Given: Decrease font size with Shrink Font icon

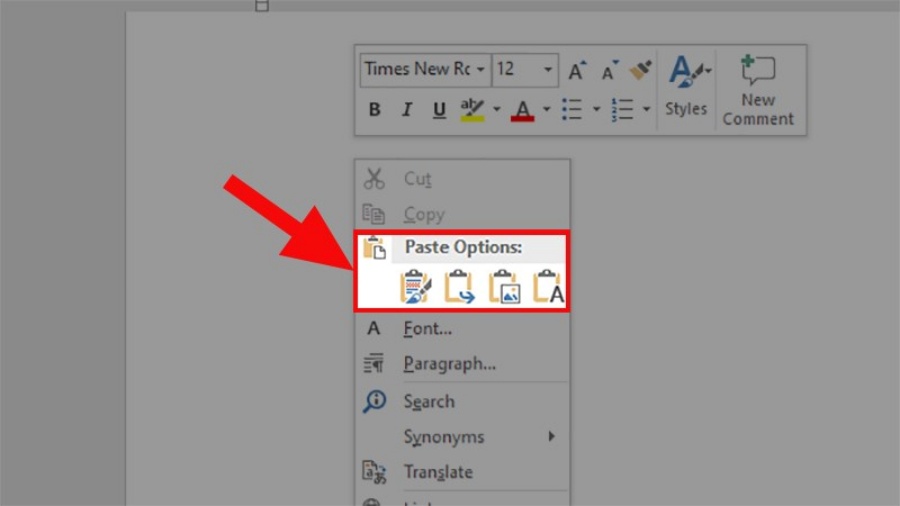Looking at the screenshot, I should pos(609,70).
